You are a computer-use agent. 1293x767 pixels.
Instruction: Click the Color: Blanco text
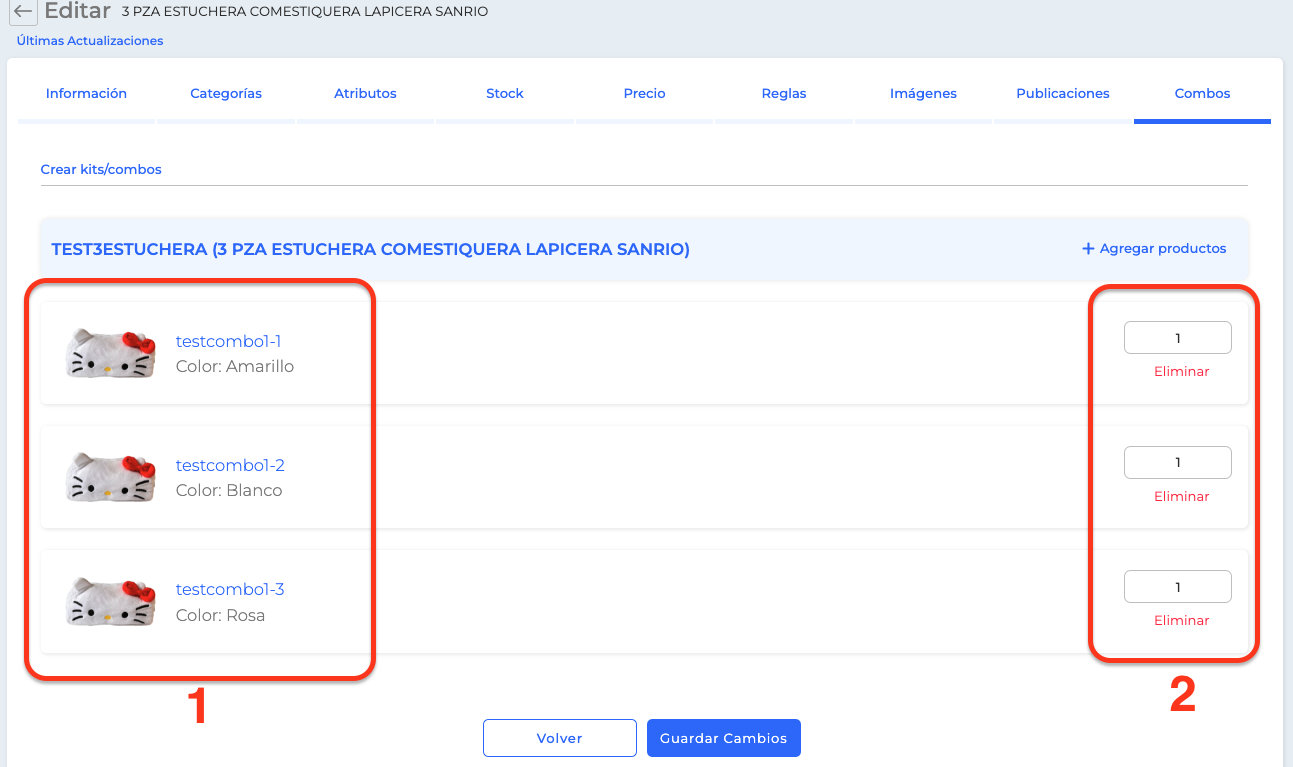tap(229, 490)
